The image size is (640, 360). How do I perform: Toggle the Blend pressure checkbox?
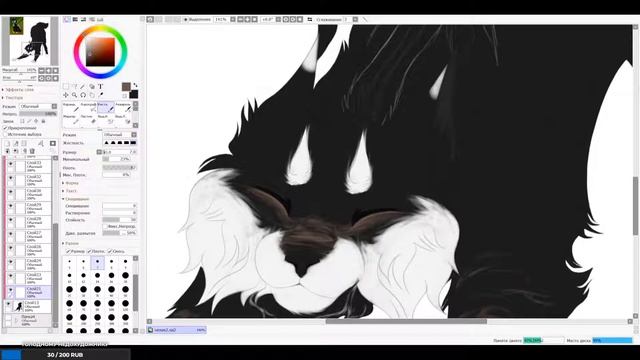110,251
